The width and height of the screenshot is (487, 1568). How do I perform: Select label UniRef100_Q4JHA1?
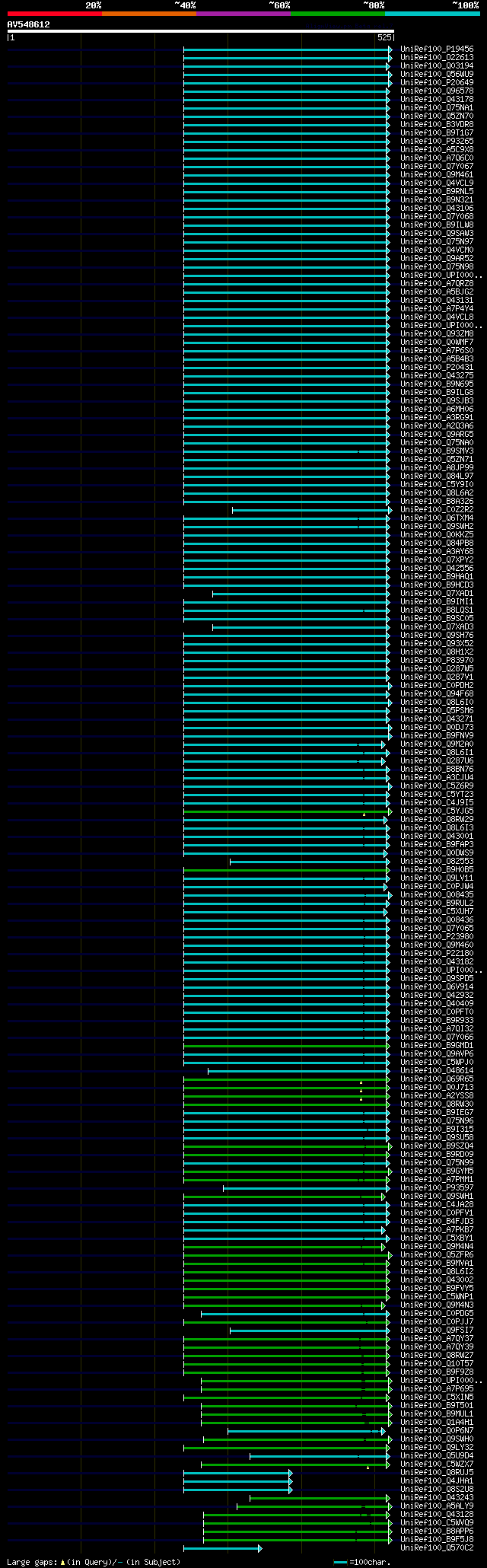[x=437, y=1480]
